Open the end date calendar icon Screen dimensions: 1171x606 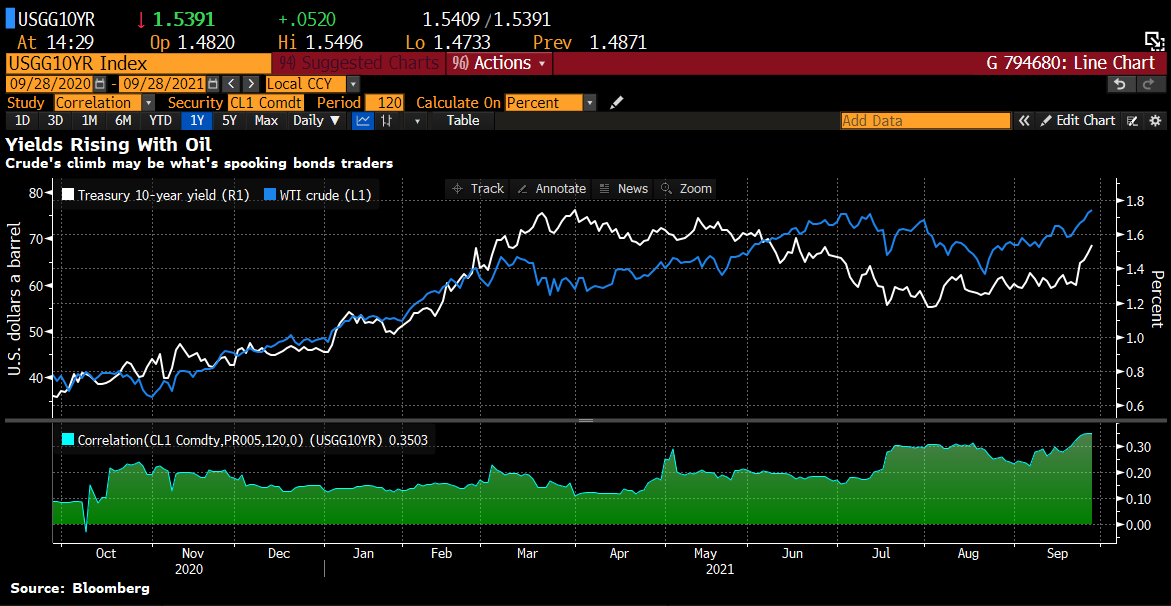211,85
